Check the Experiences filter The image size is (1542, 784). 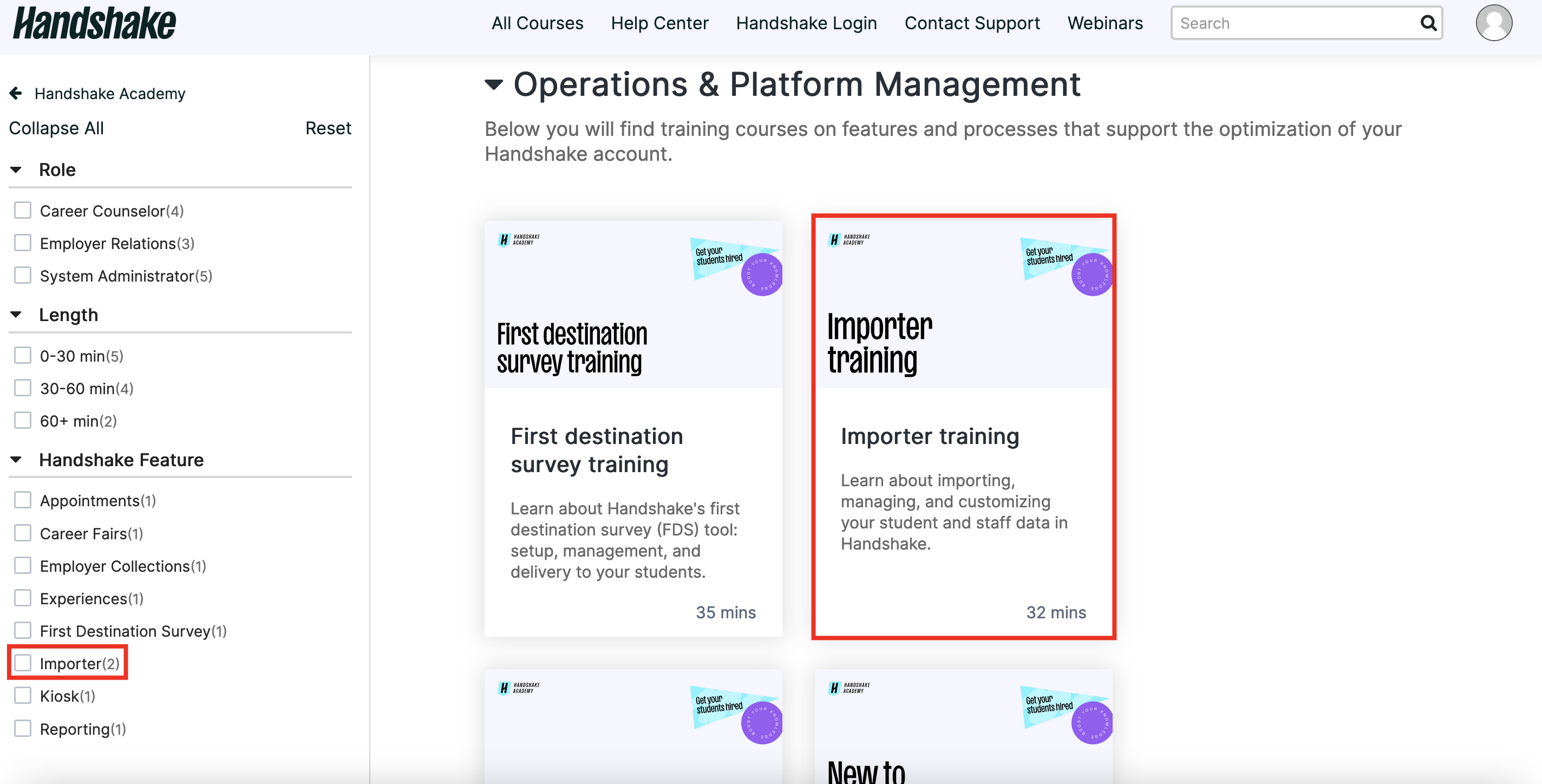[x=23, y=598]
